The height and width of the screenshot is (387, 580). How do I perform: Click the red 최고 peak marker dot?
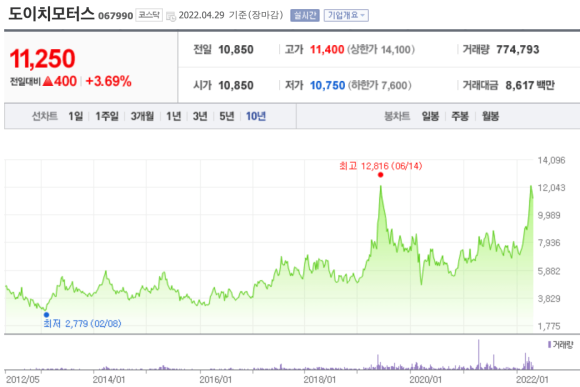coord(381,175)
